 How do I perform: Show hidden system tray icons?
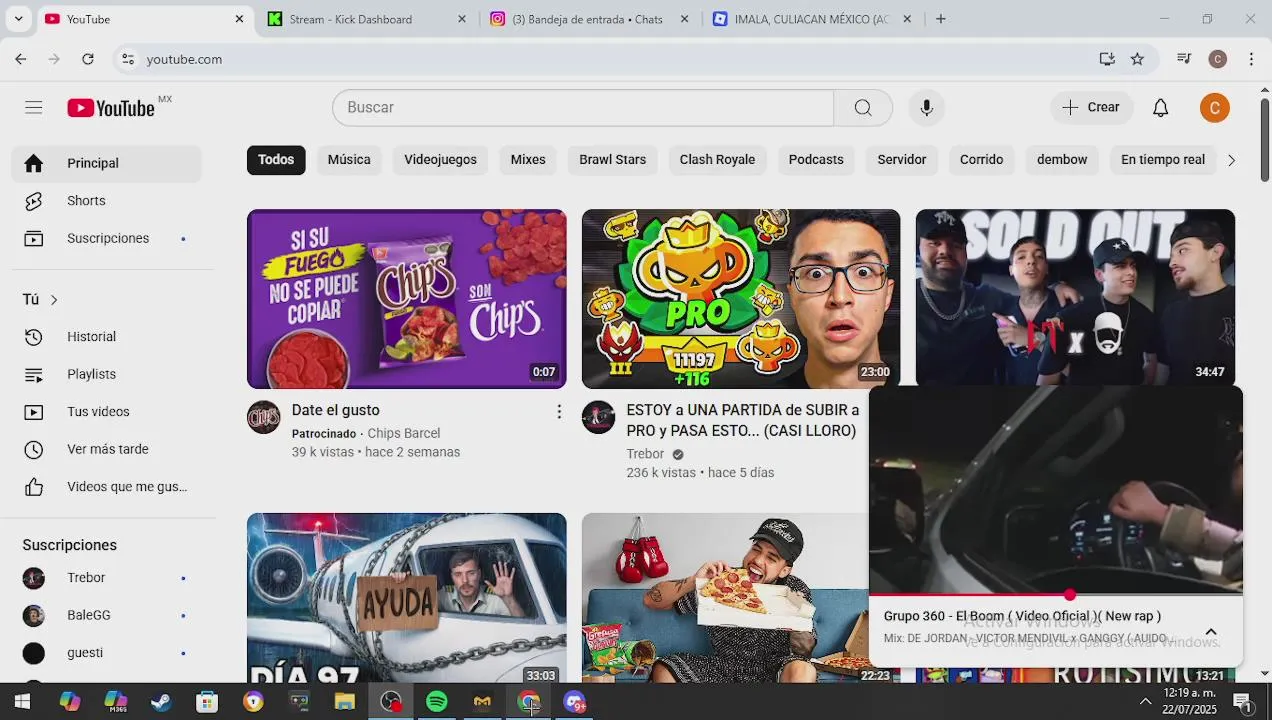(1145, 702)
